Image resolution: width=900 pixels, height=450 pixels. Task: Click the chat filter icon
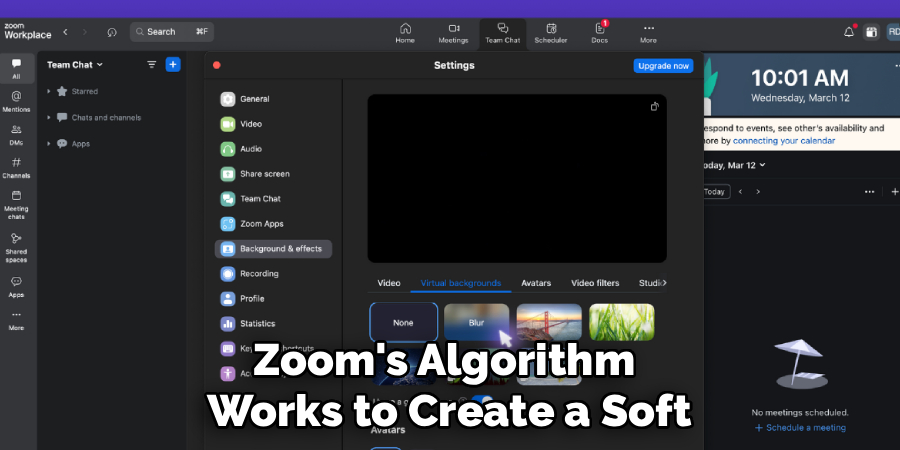152,65
